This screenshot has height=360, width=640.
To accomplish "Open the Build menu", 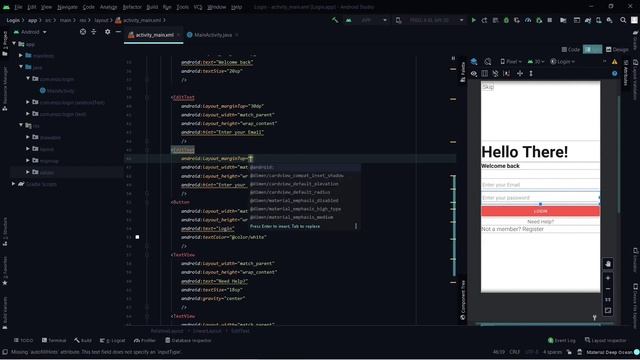I will [x=152, y=7].
